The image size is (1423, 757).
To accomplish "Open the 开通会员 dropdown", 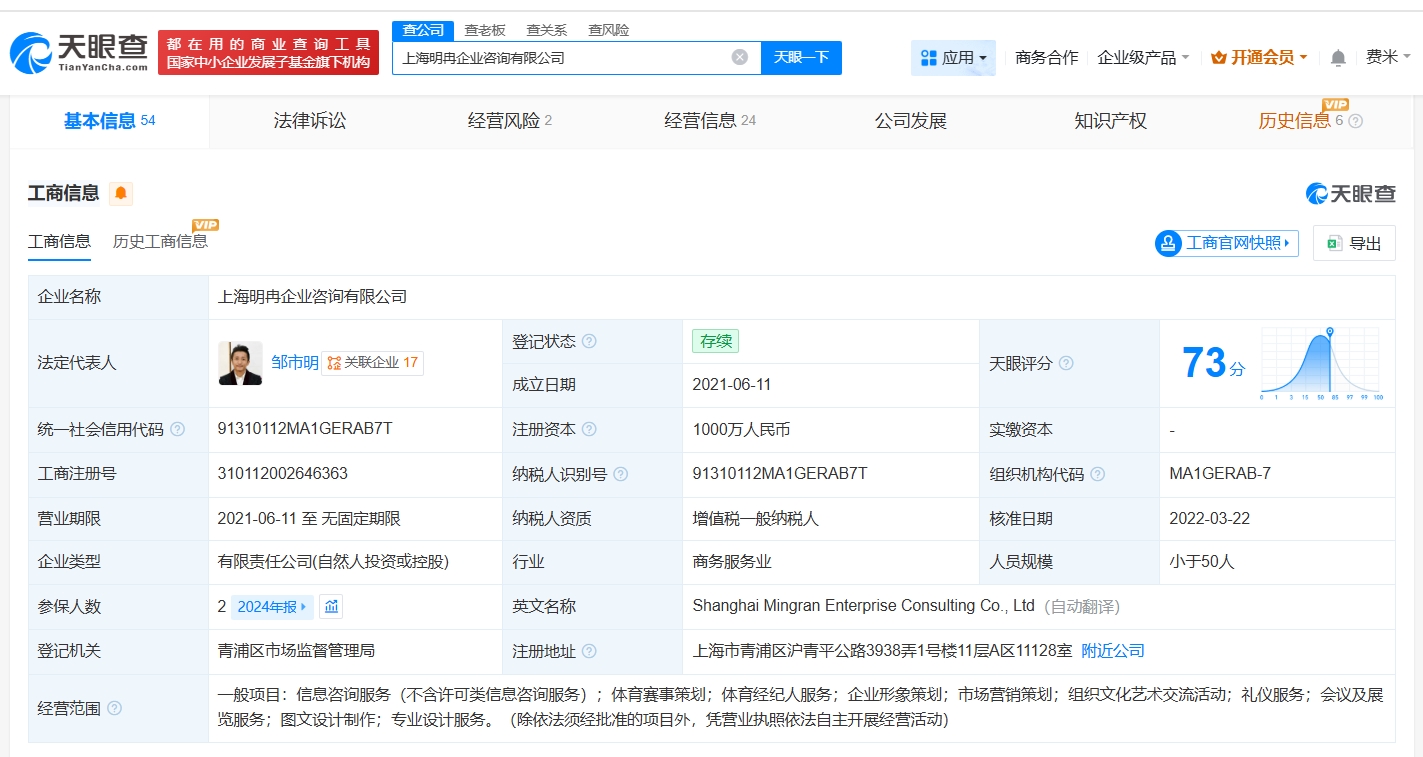I will [x=1258, y=58].
